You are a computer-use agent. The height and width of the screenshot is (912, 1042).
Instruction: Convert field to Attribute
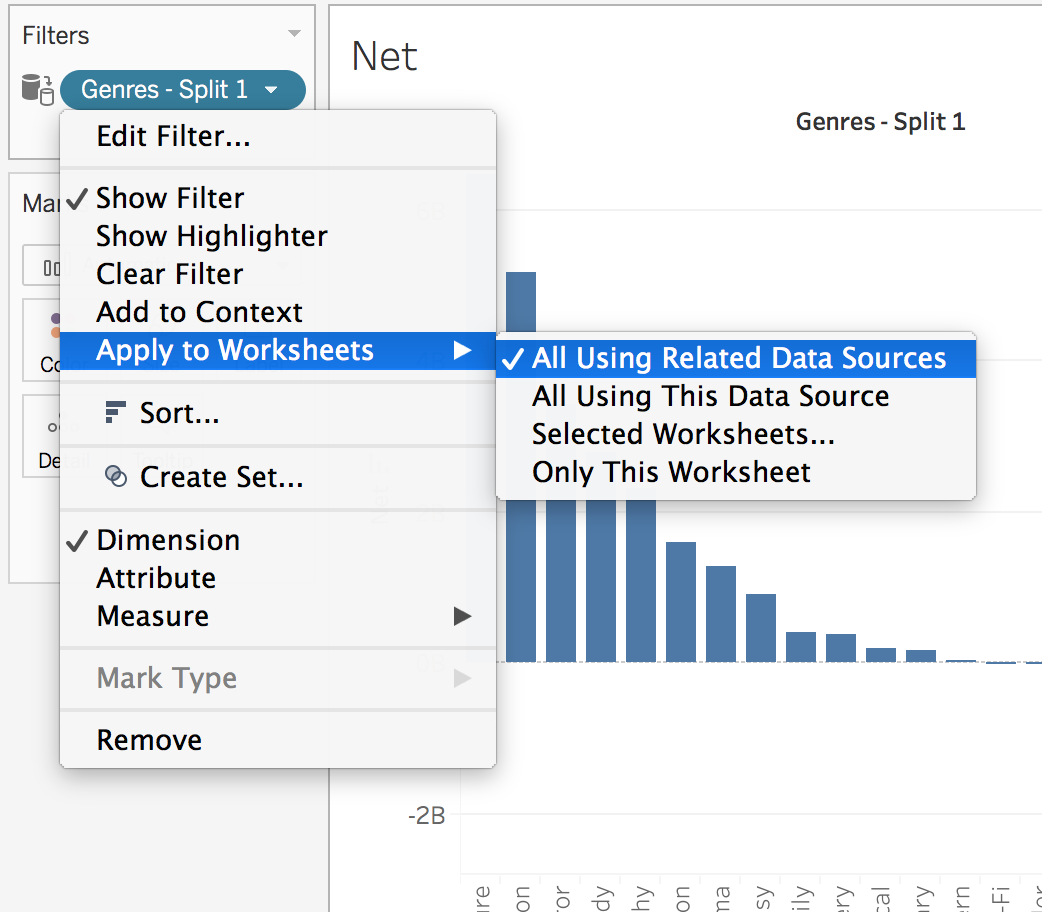156,578
